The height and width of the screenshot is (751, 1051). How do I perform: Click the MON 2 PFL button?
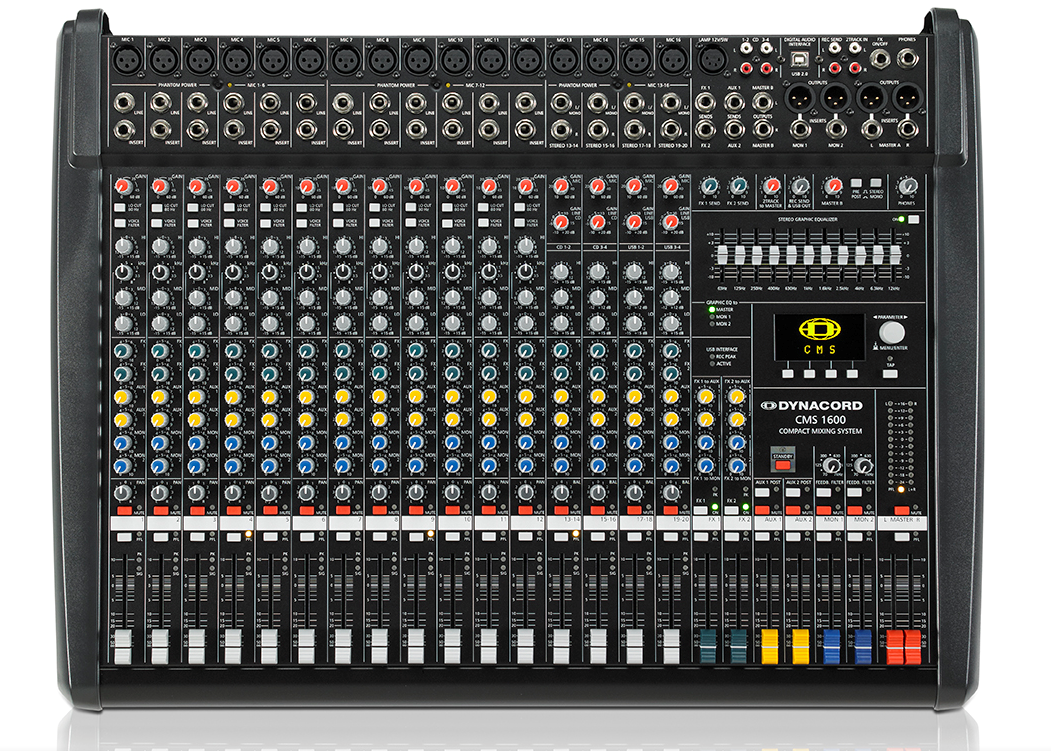point(855,536)
